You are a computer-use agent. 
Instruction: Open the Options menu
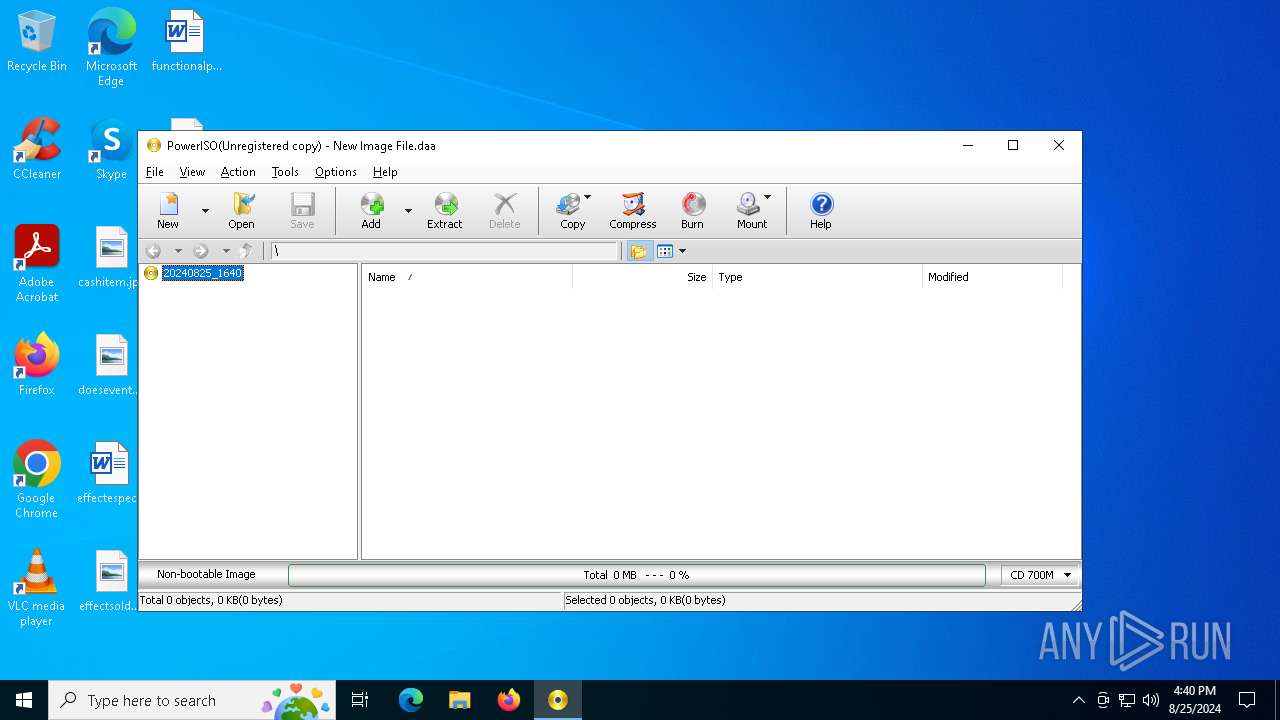coord(336,172)
